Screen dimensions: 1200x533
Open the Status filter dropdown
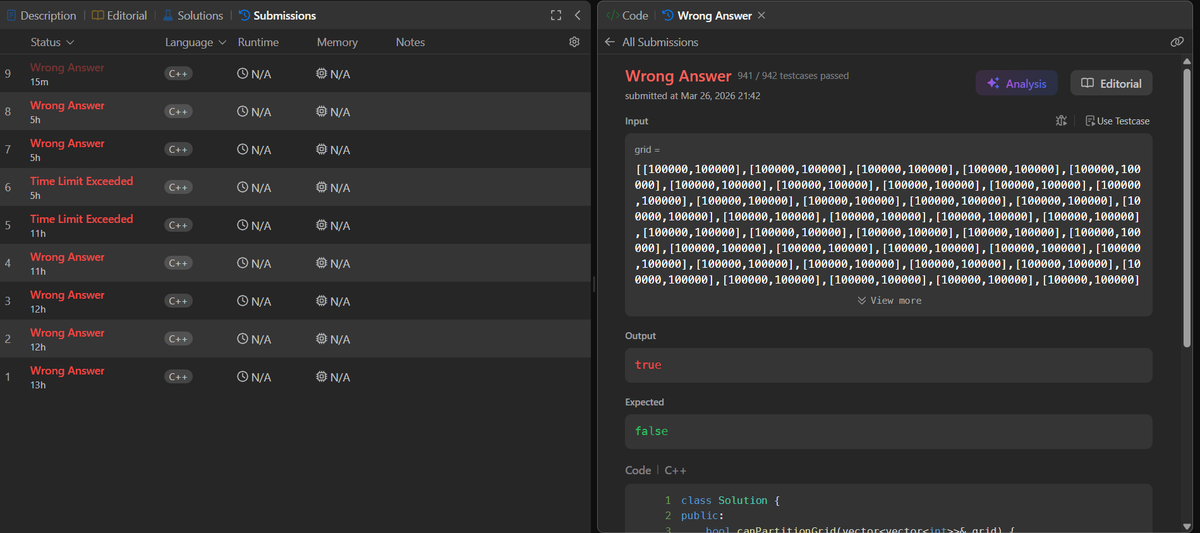click(52, 42)
